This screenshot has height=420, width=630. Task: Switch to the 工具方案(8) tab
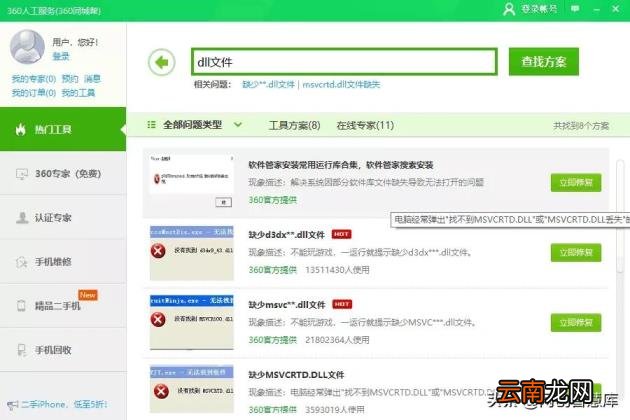pos(295,125)
